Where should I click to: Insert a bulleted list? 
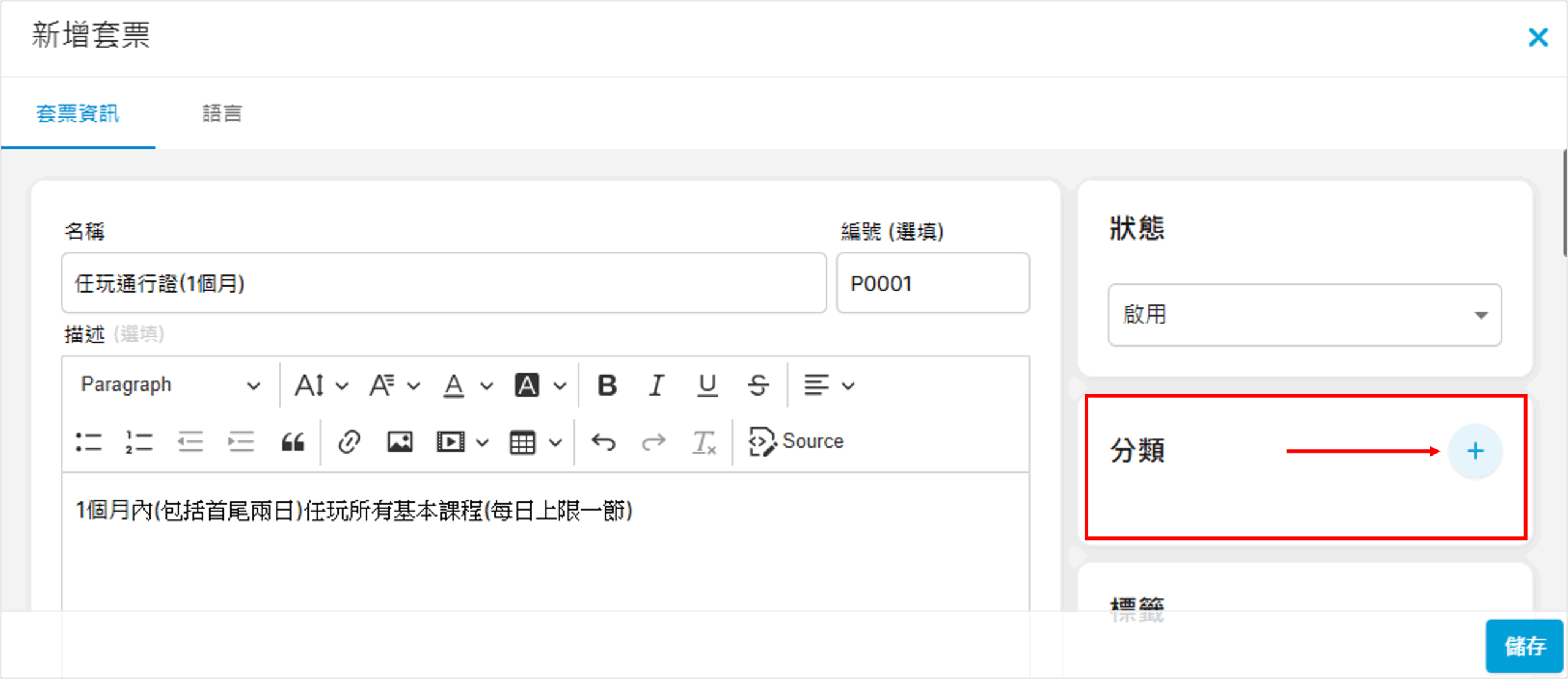88,441
